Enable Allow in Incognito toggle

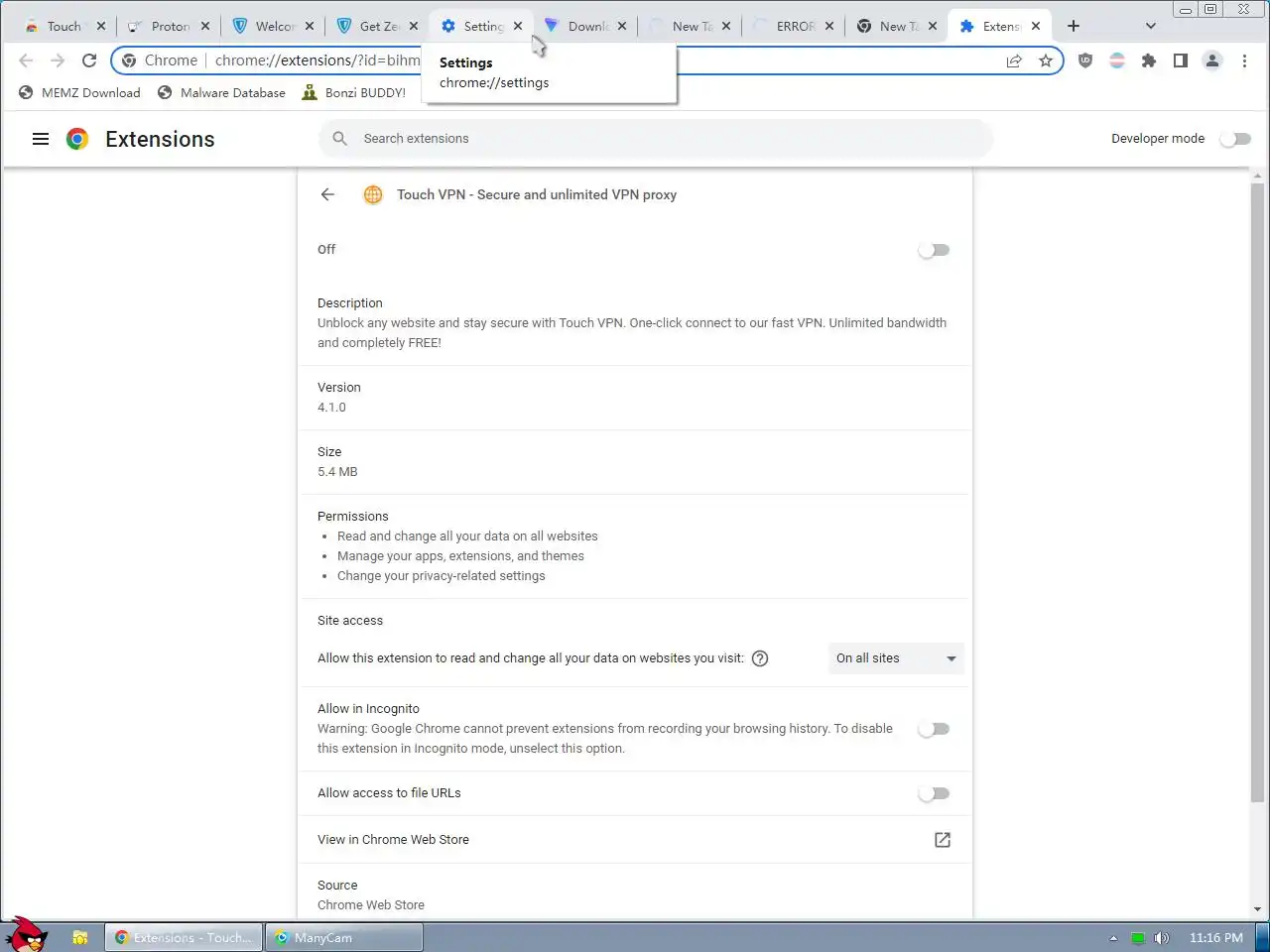pyautogui.click(x=934, y=729)
